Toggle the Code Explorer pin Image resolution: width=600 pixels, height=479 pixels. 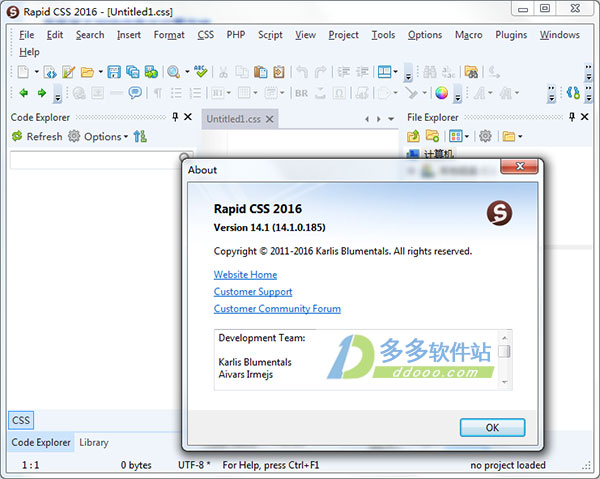coord(175,117)
